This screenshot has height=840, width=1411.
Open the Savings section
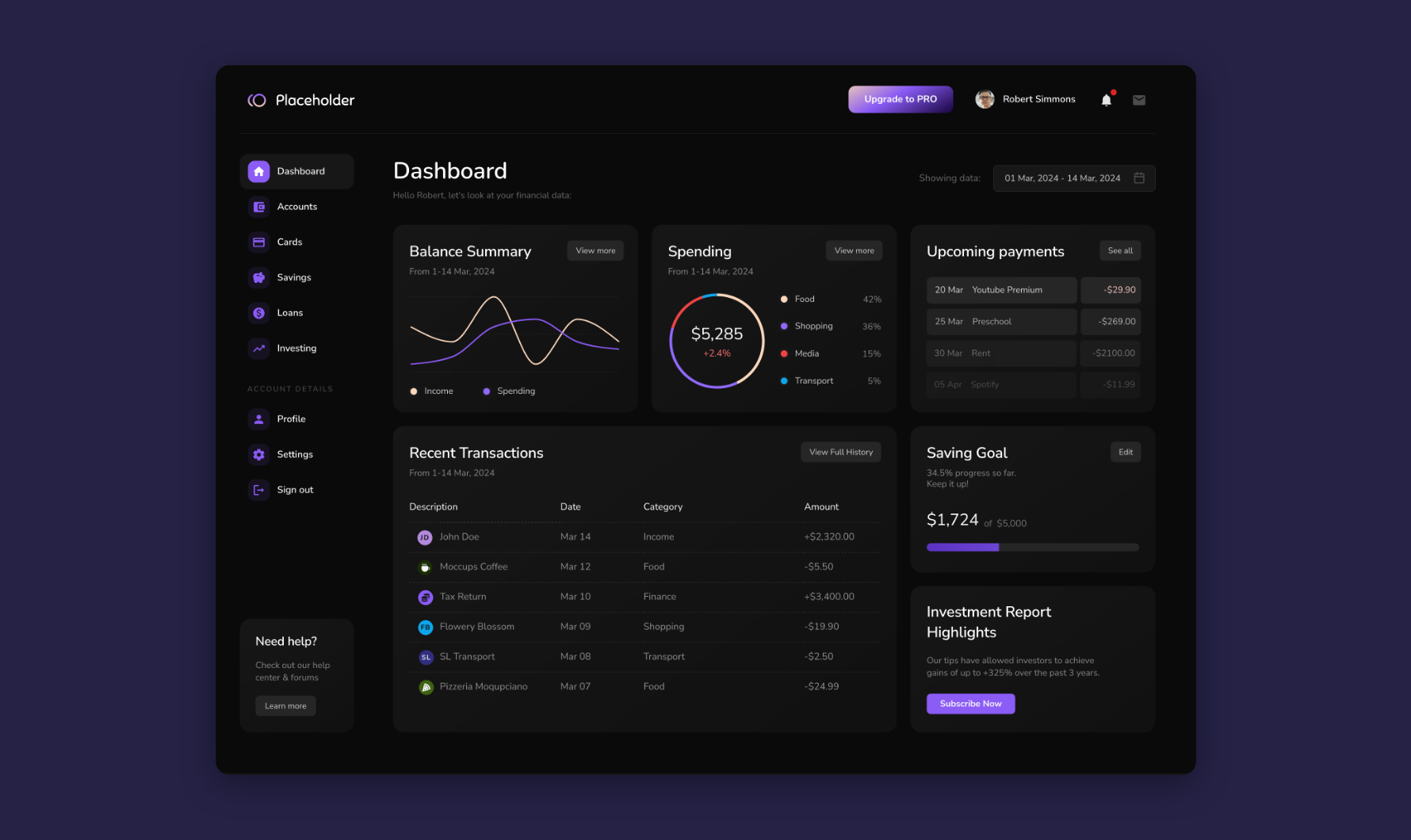pos(294,277)
